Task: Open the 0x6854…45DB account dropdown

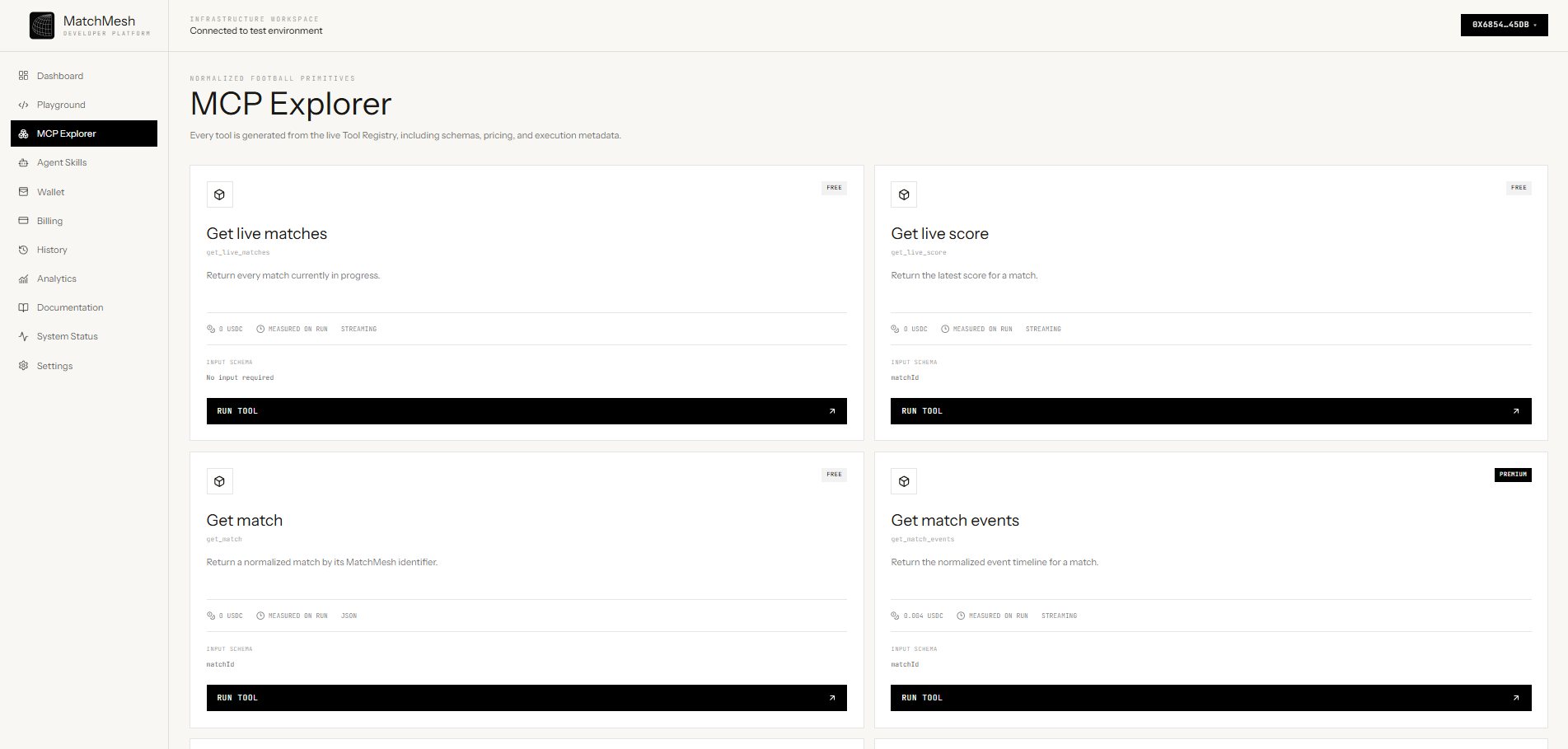Action: coord(1504,25)
